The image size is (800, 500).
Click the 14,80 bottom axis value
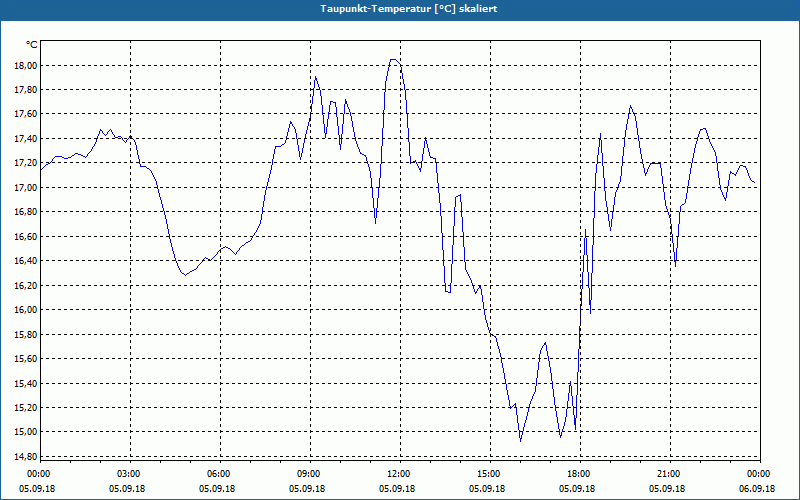click(26, 456)
